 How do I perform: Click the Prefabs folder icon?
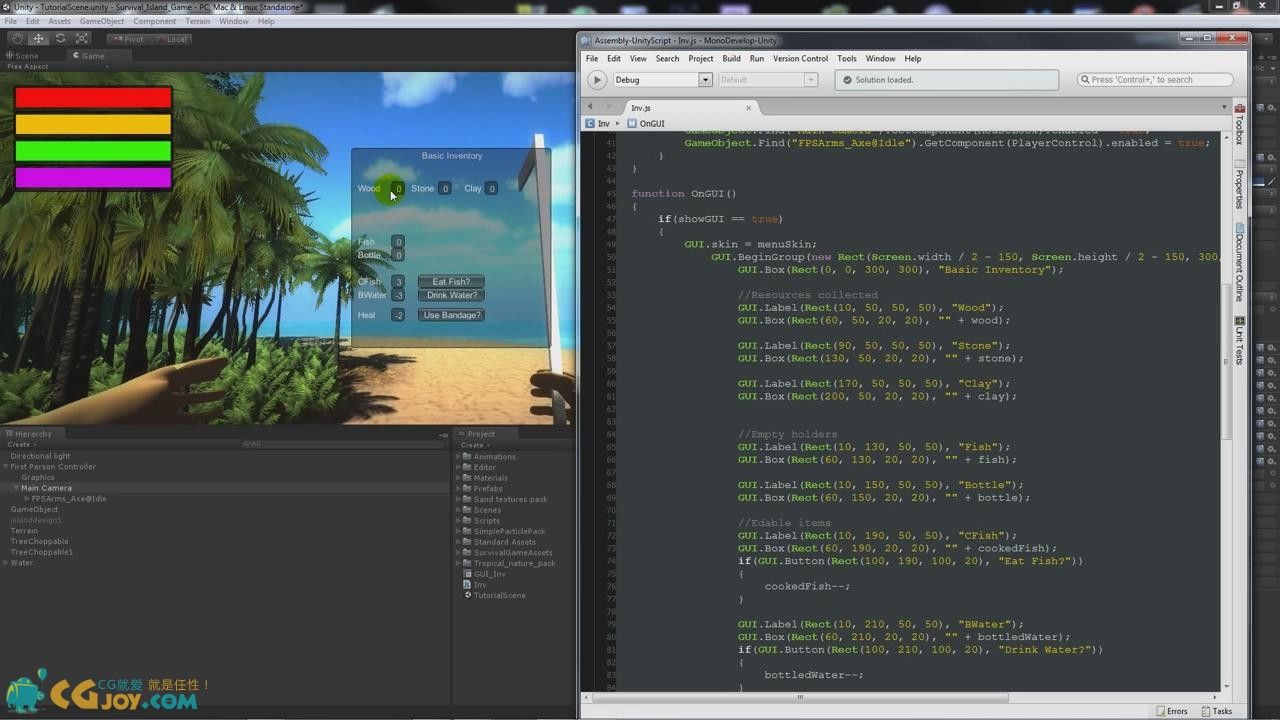click(x=467, y=489)
